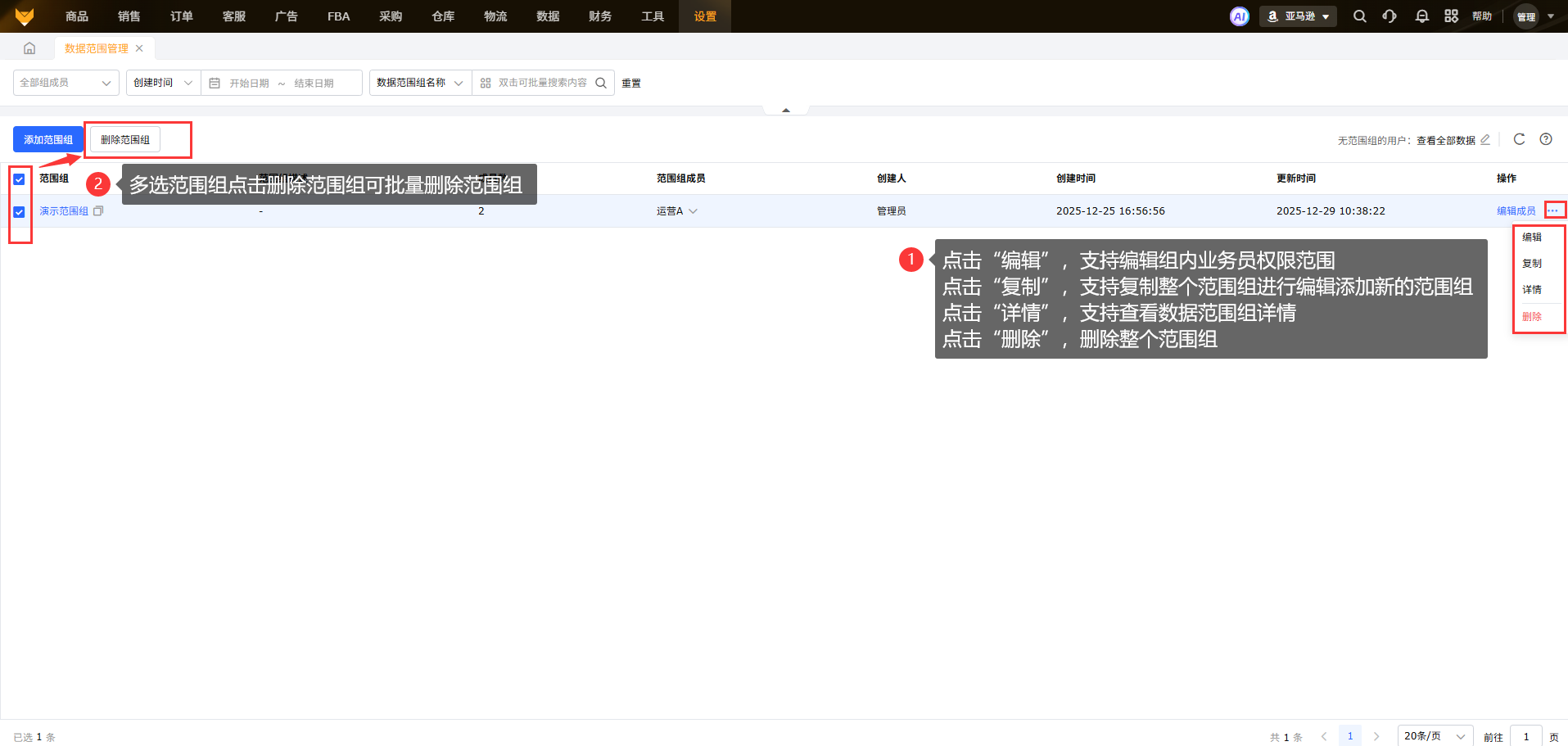Click the copy icon beside 演示范围组

coord(98,211)
